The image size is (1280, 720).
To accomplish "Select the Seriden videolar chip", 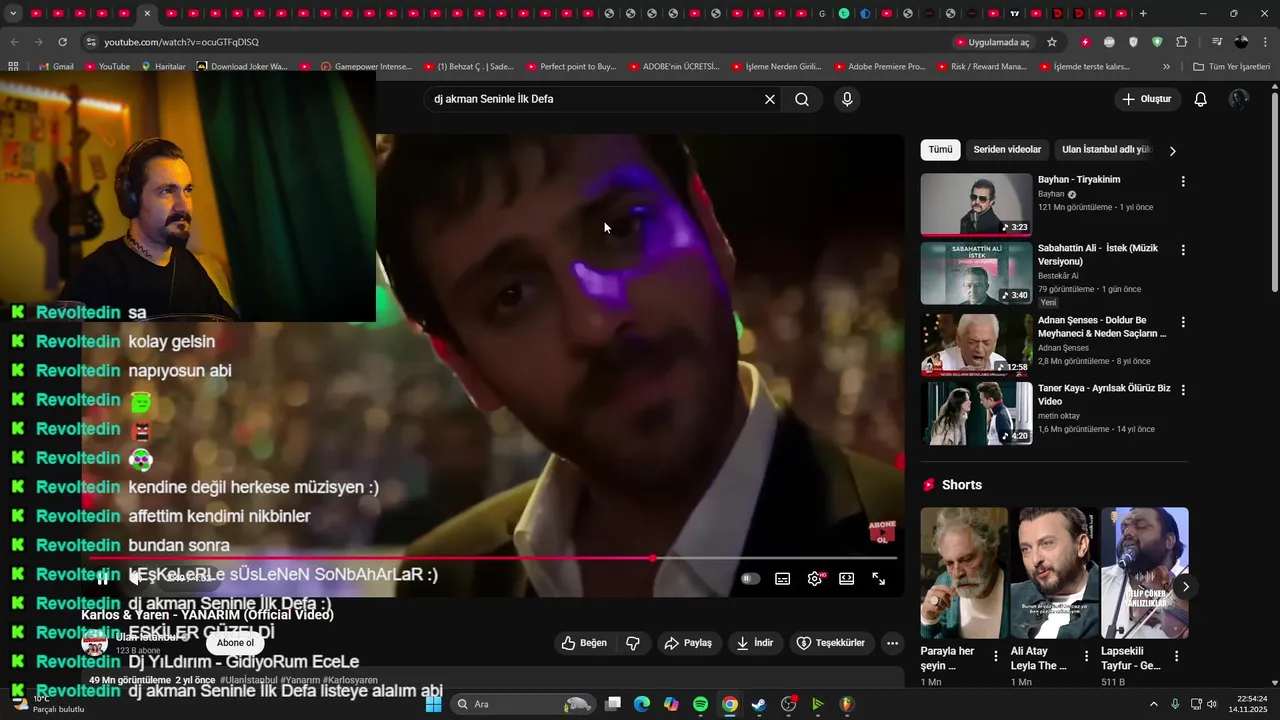I will [x=1007, y=150].
